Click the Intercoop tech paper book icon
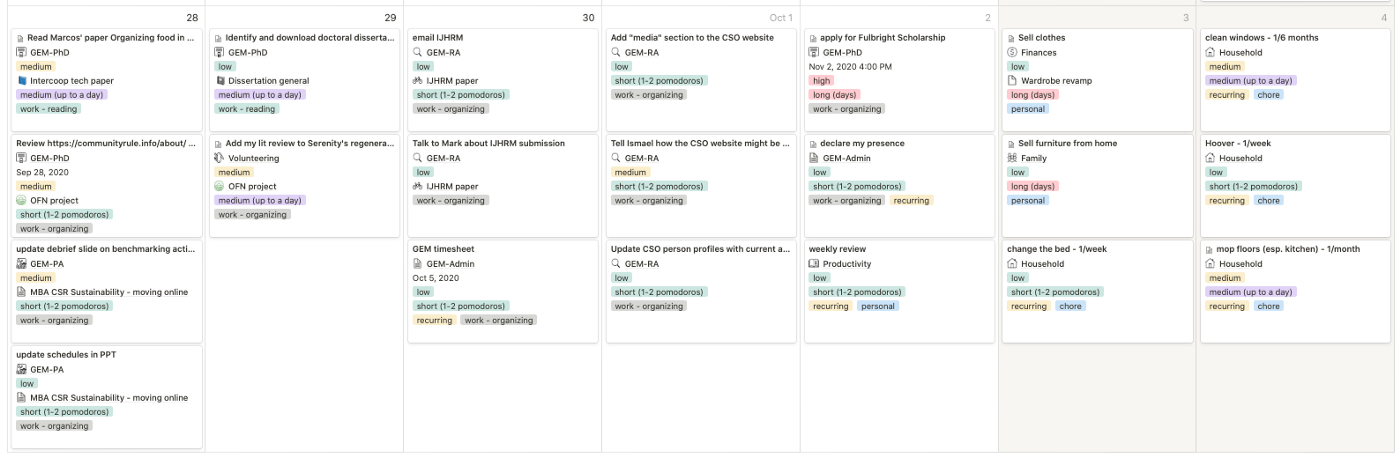This screenshot has width=1400, height=457. pyautogui.click(x=22, y=81)
